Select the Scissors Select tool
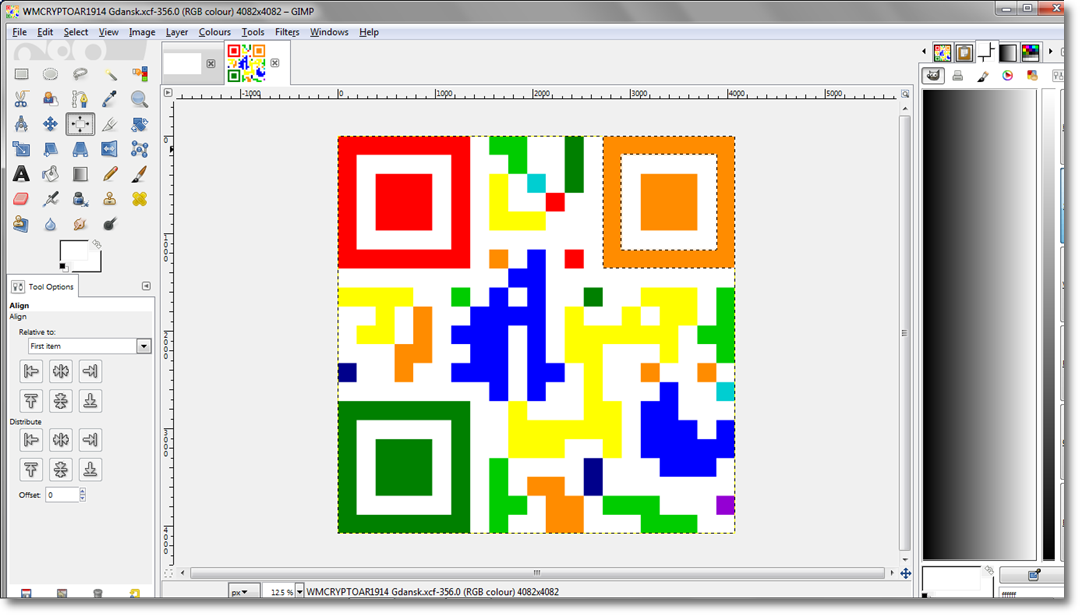This screenshot has height=615, width=1080. tap(21, 99)
